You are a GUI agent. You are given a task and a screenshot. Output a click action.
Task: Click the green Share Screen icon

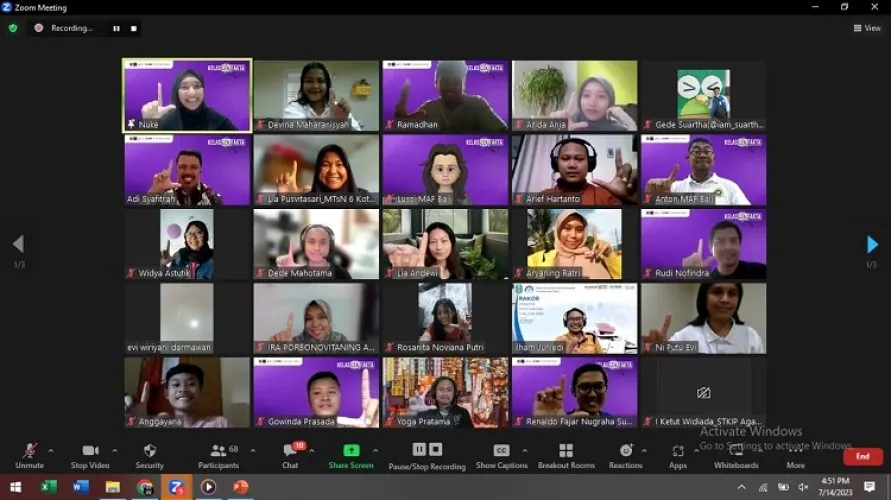[351, 452]
